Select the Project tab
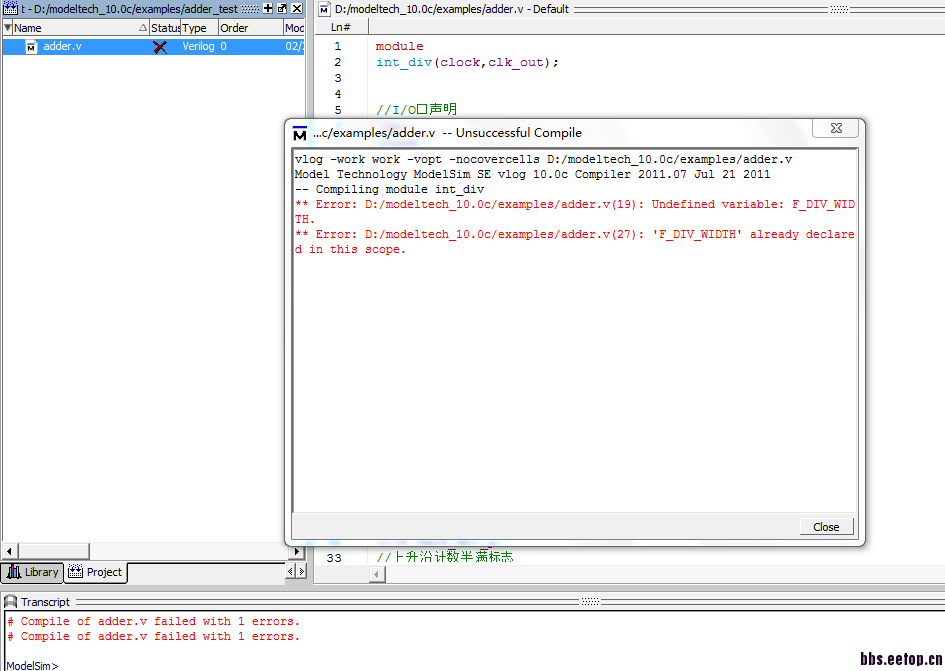 pos(96,572)
